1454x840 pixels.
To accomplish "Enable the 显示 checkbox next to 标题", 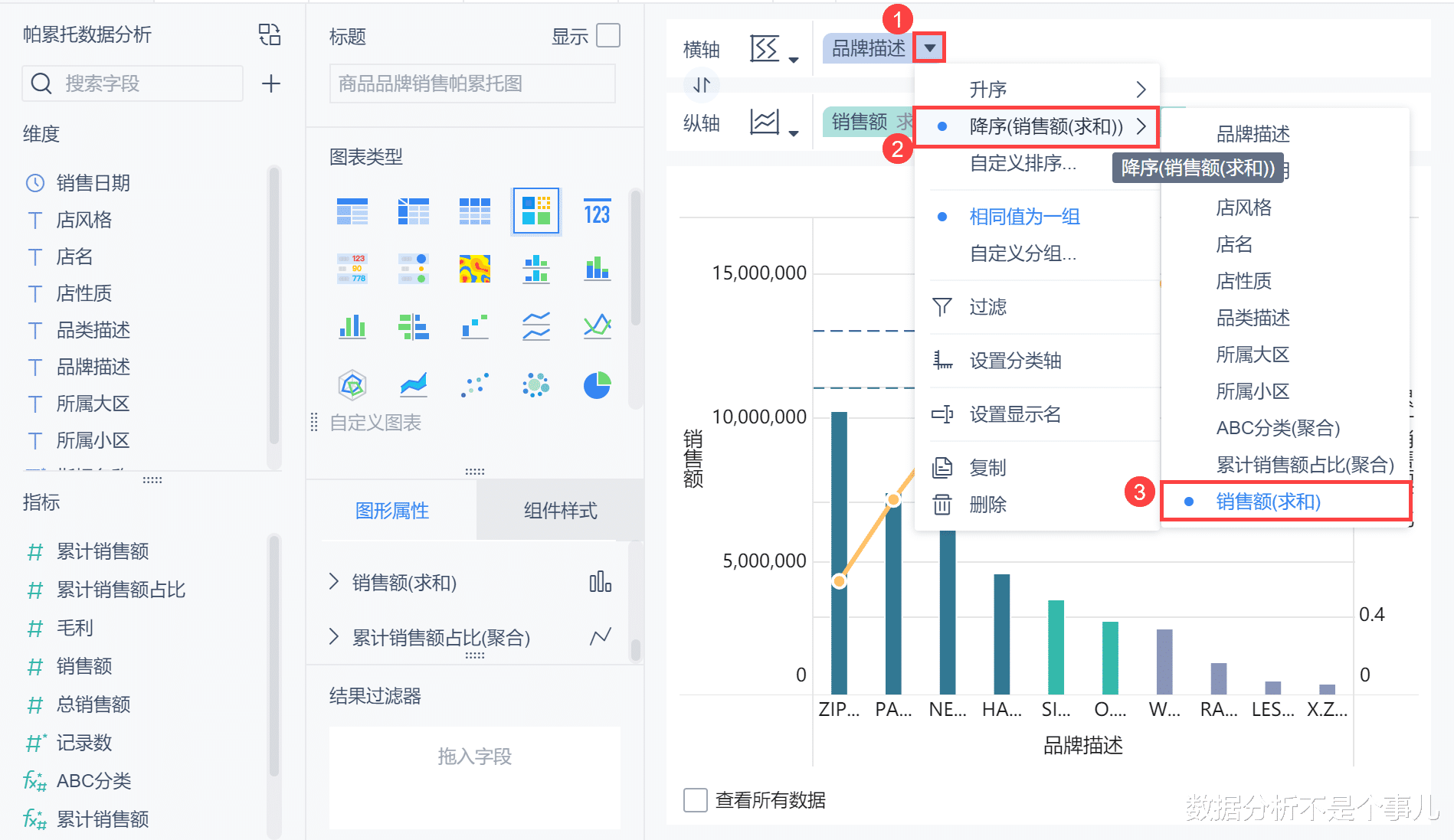I will click(608, 35).
